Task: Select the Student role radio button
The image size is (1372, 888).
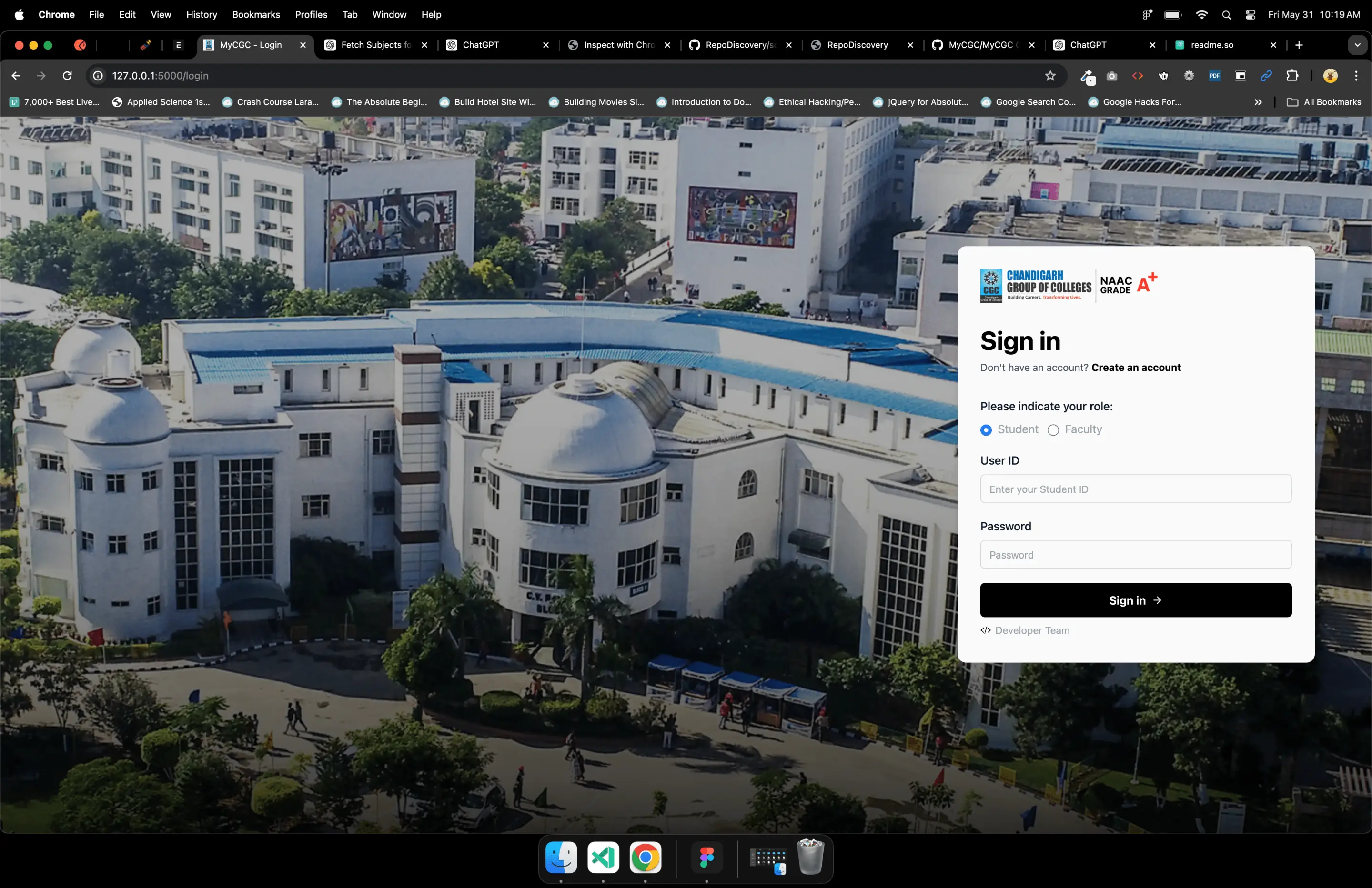Action: 986,430
